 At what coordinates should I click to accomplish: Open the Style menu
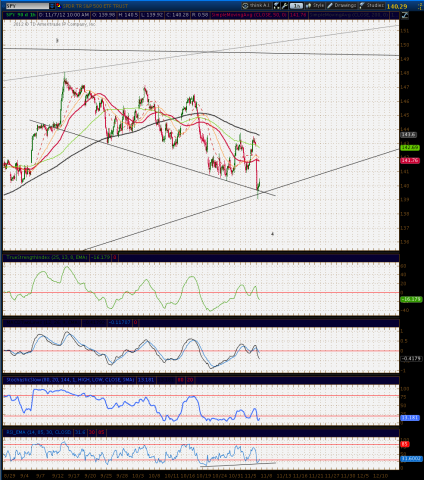click(315, 5)
